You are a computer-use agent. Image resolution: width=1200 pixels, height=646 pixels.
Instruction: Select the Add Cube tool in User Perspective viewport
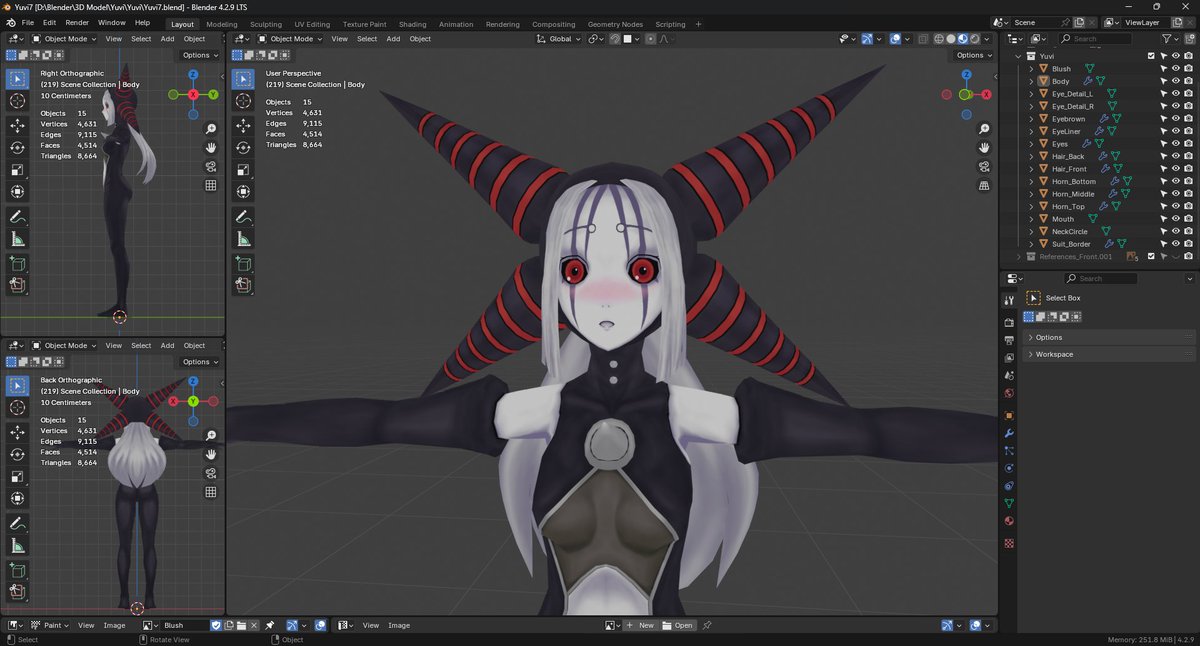243,263
